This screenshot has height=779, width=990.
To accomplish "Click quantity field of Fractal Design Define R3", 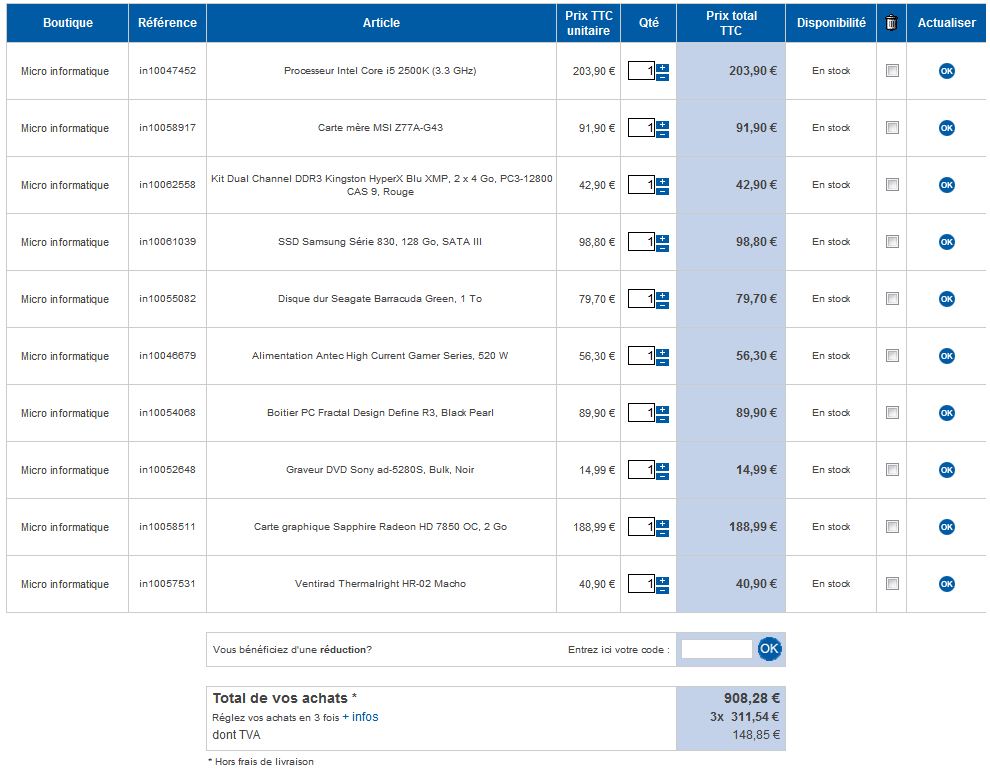I will tap(641, 413).
